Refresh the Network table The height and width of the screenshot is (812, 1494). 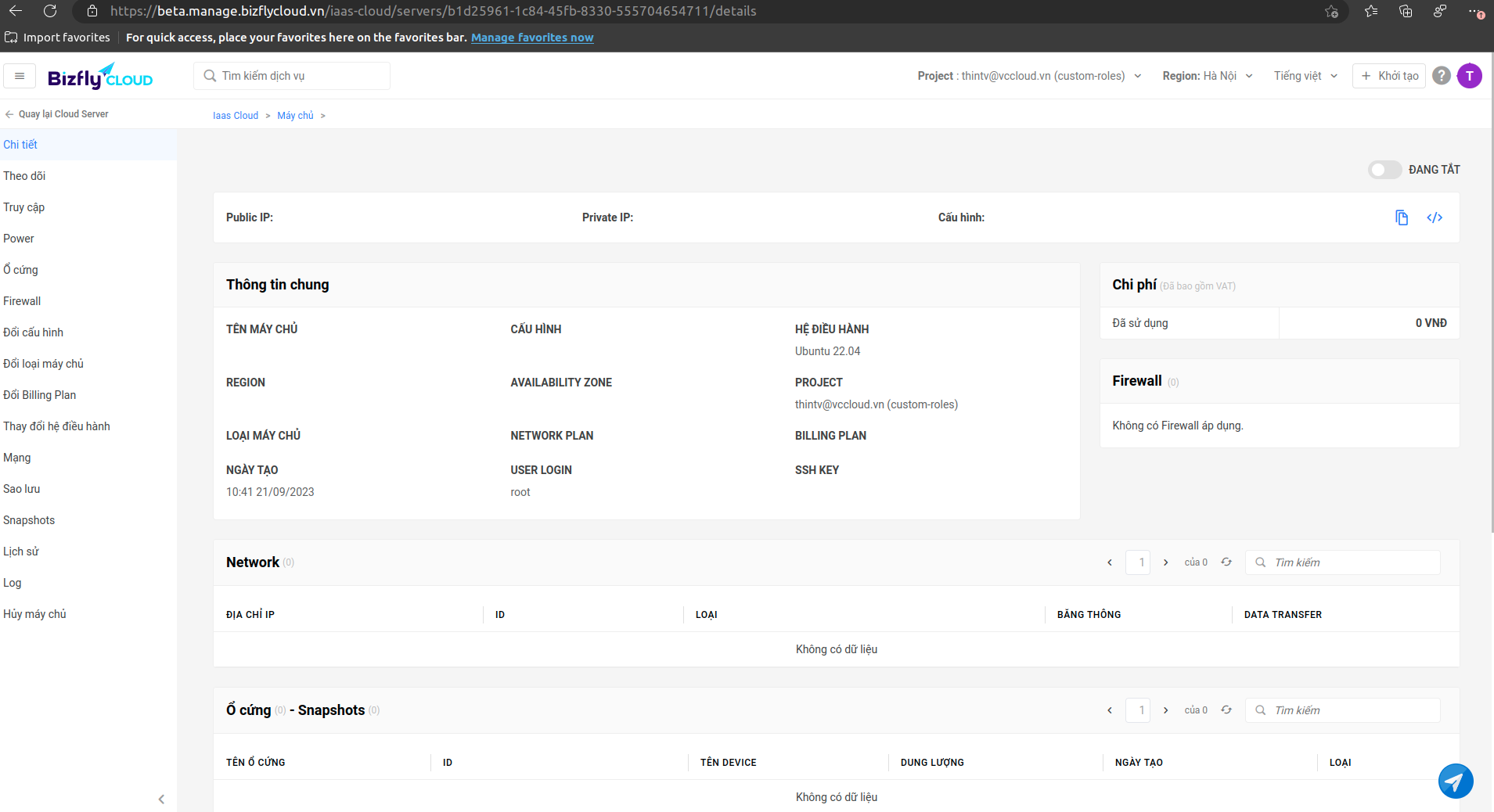pyautogui.click(x=1226, y=562)
